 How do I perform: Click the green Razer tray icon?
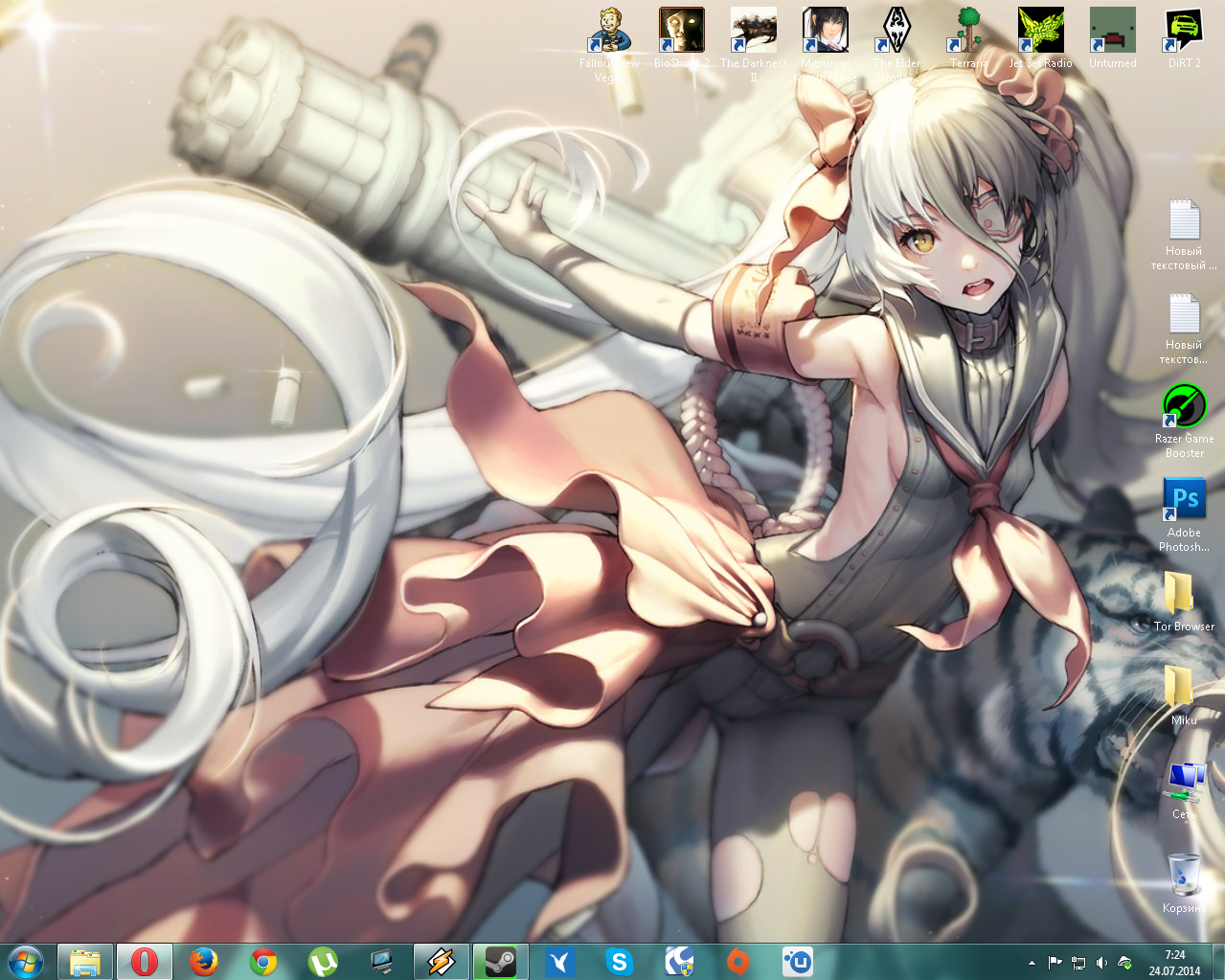tap(1124, 962)
